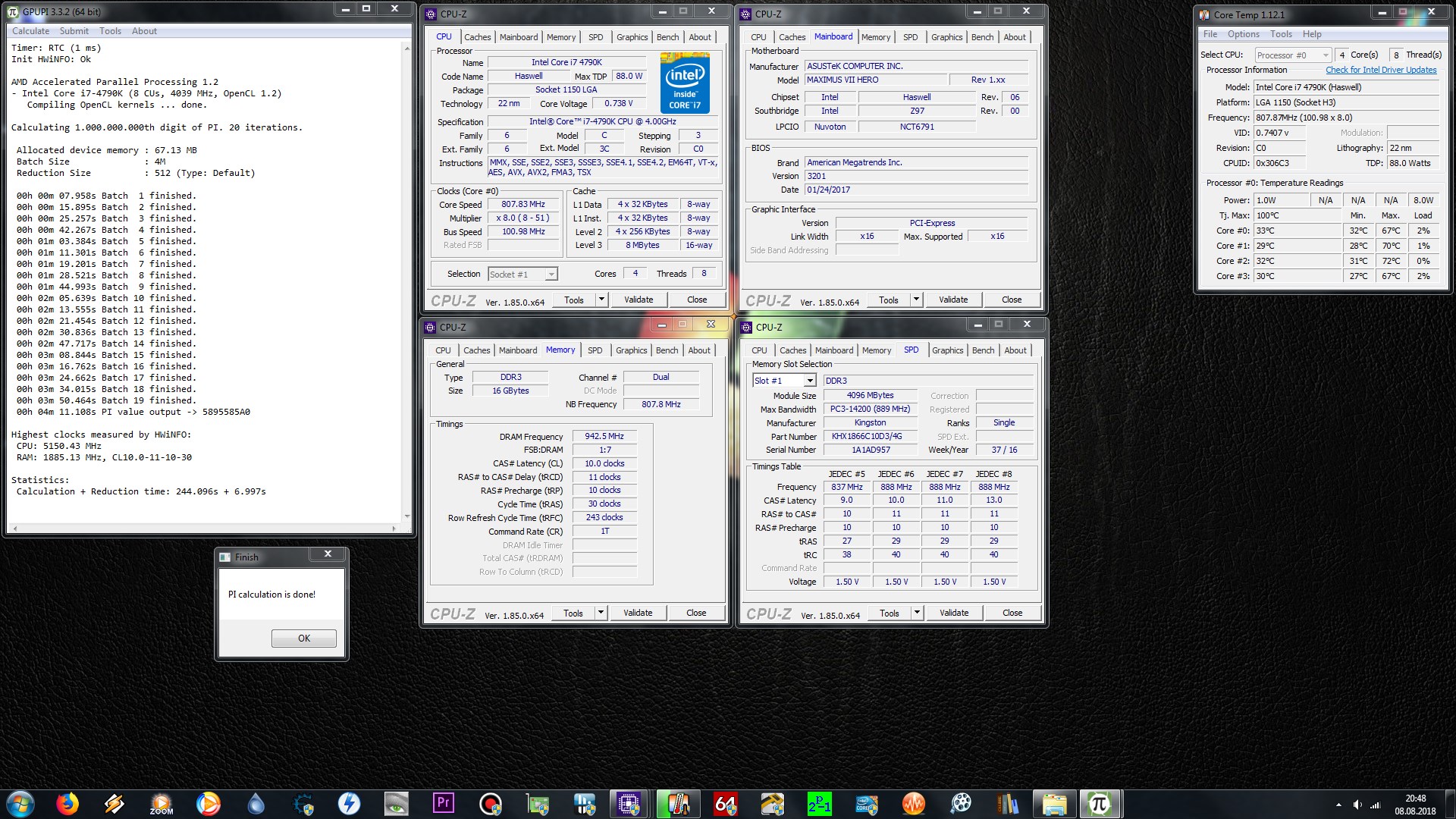Open the volume control tray icon
Image resolution: width=1456 pixels, height=819 pixels.
click(x=1357, y=805)
